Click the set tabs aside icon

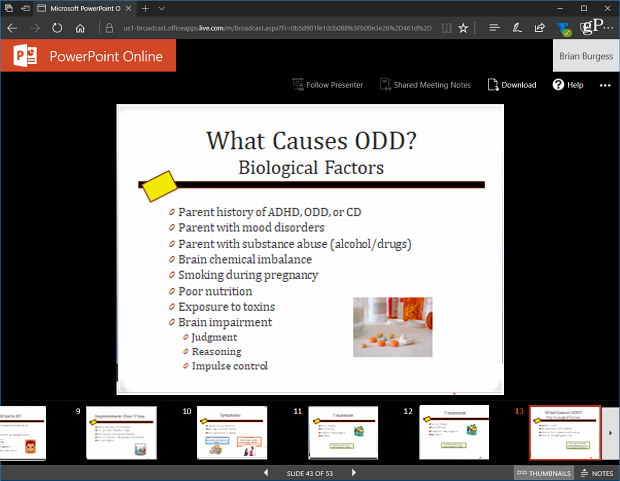click(25, 8)
